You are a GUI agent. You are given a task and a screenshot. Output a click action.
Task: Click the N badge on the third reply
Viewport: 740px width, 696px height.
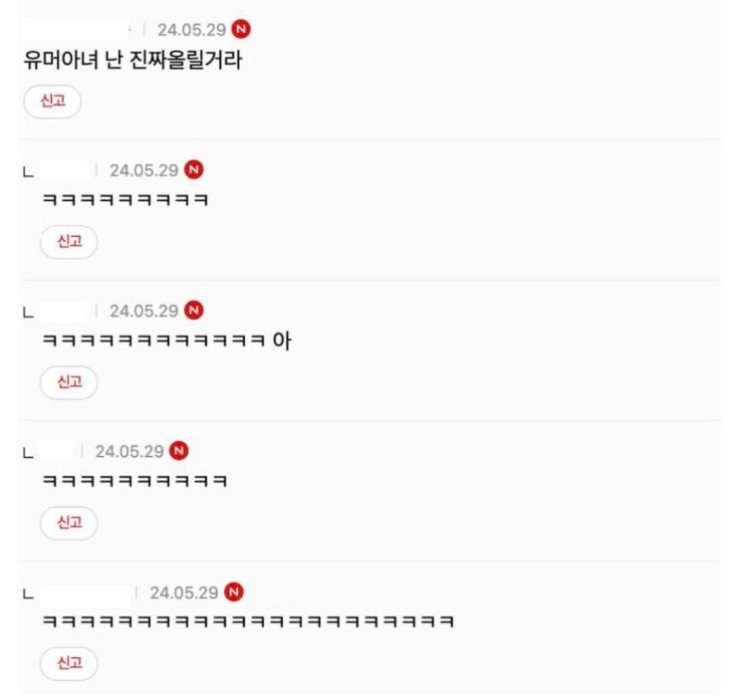tap(179, 450)
